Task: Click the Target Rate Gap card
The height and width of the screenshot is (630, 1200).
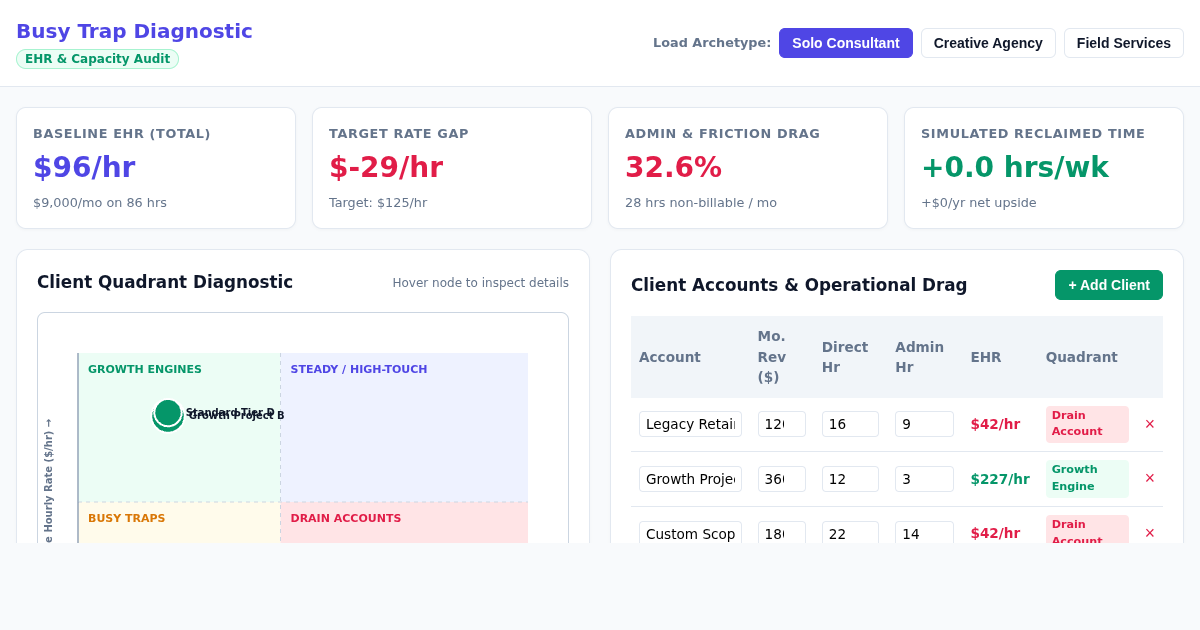Action: coord(452,168)
